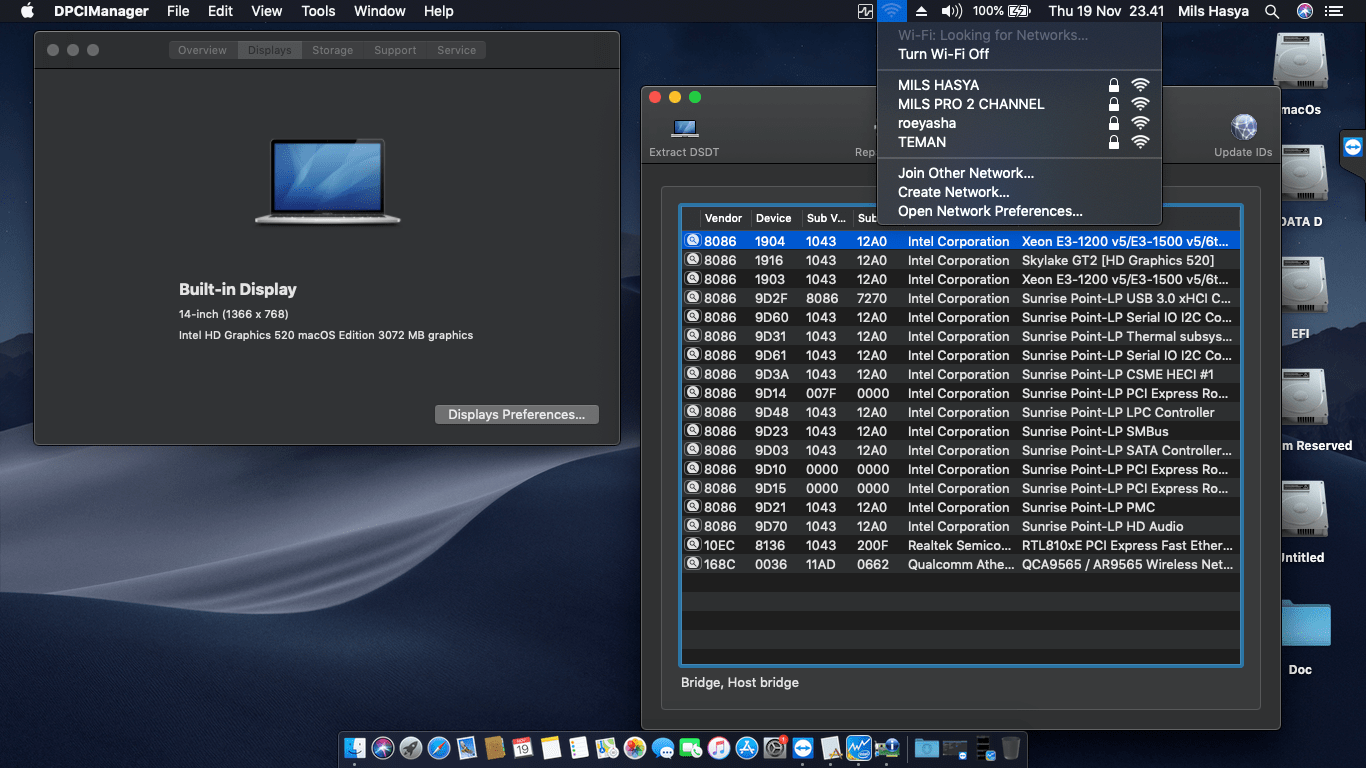Open Spotlight search magnifier icon
The image size is (1366, 768).
point(1272,11)
